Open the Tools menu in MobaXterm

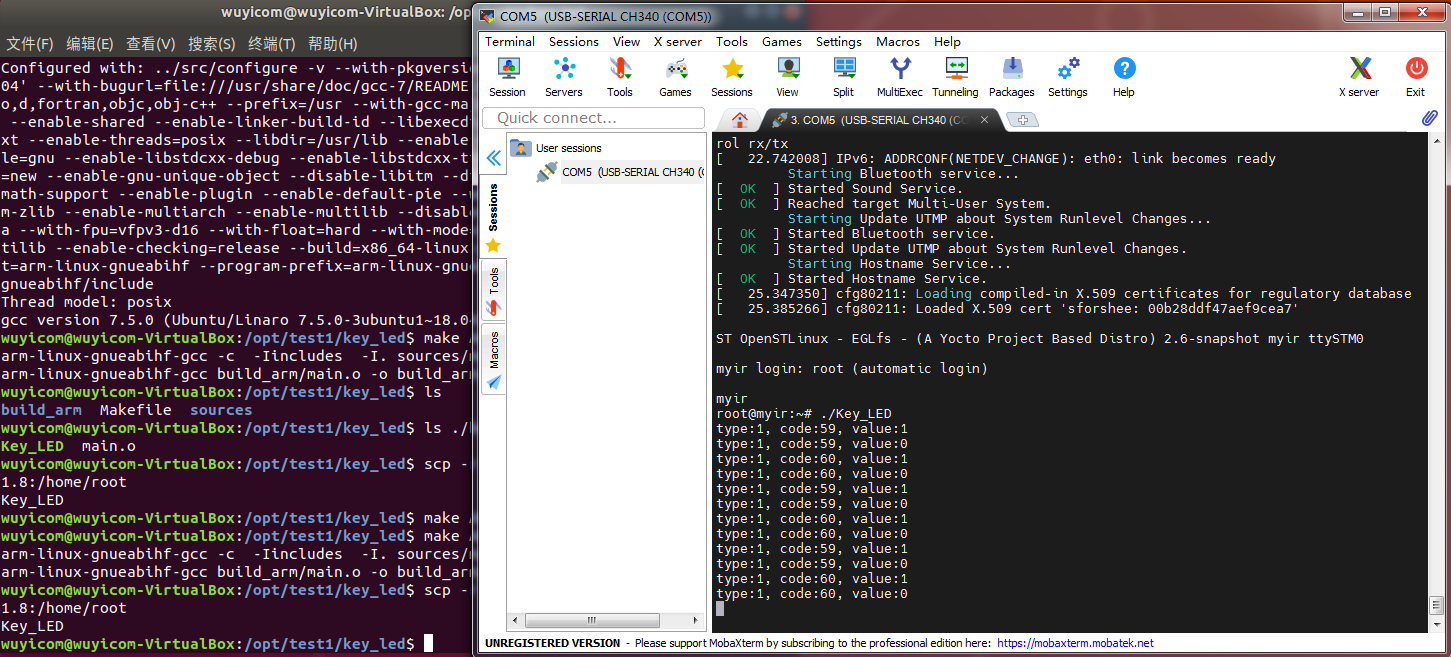tap(732, 41)
